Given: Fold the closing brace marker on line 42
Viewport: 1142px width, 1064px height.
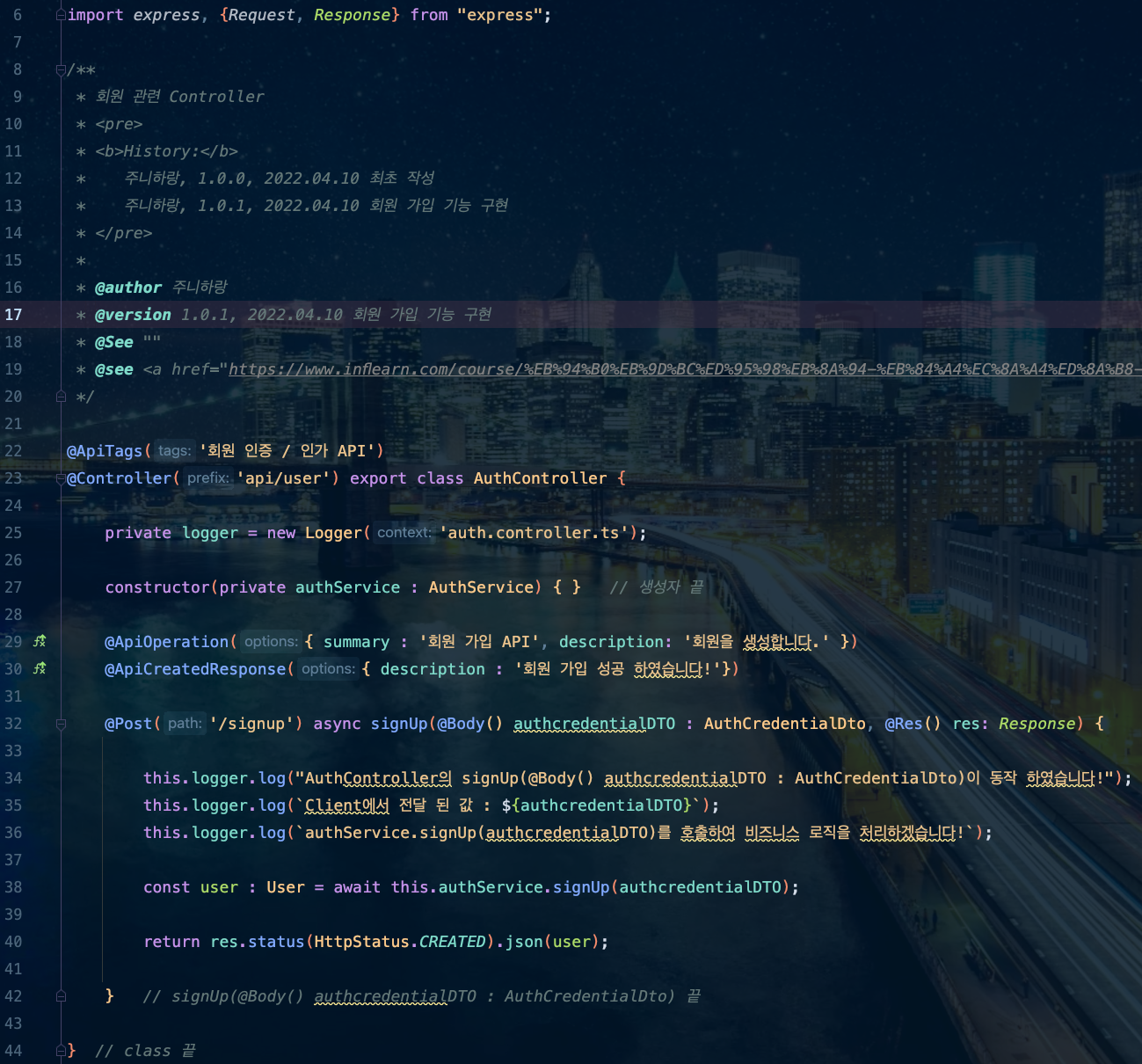Looking at the screenshot, I should click(61, 996).
